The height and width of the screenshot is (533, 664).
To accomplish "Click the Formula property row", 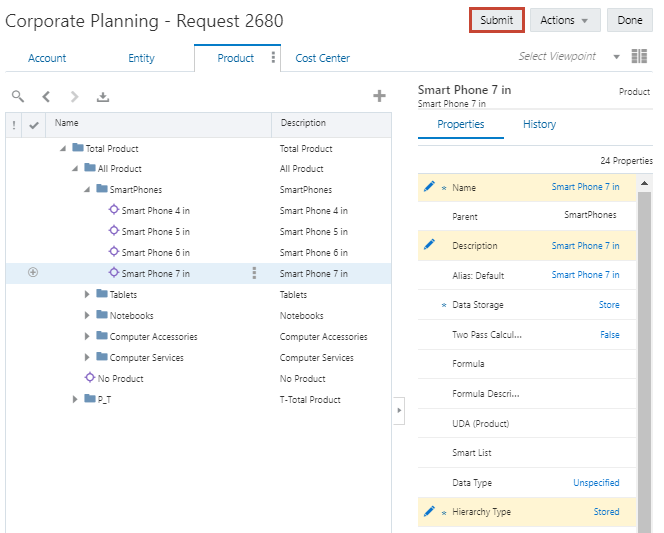I will pyautogui.click(x=527, y=364).
